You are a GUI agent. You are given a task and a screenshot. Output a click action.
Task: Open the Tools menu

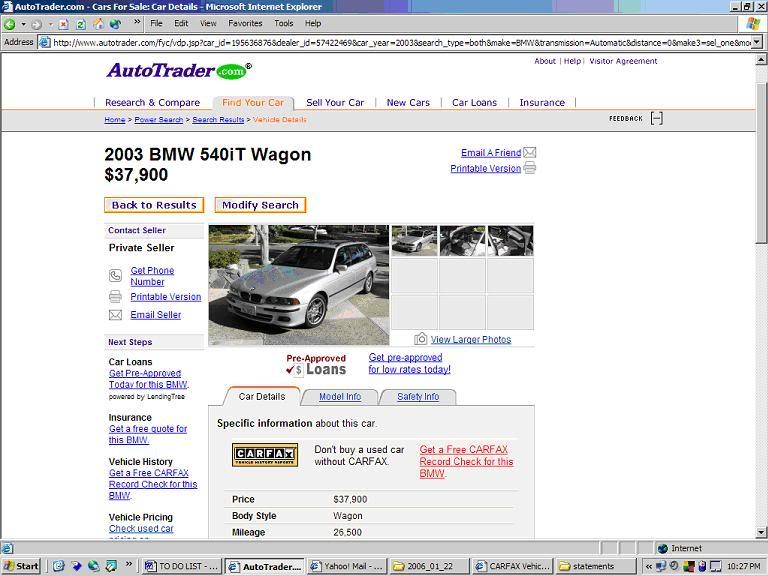click(284, 23)
